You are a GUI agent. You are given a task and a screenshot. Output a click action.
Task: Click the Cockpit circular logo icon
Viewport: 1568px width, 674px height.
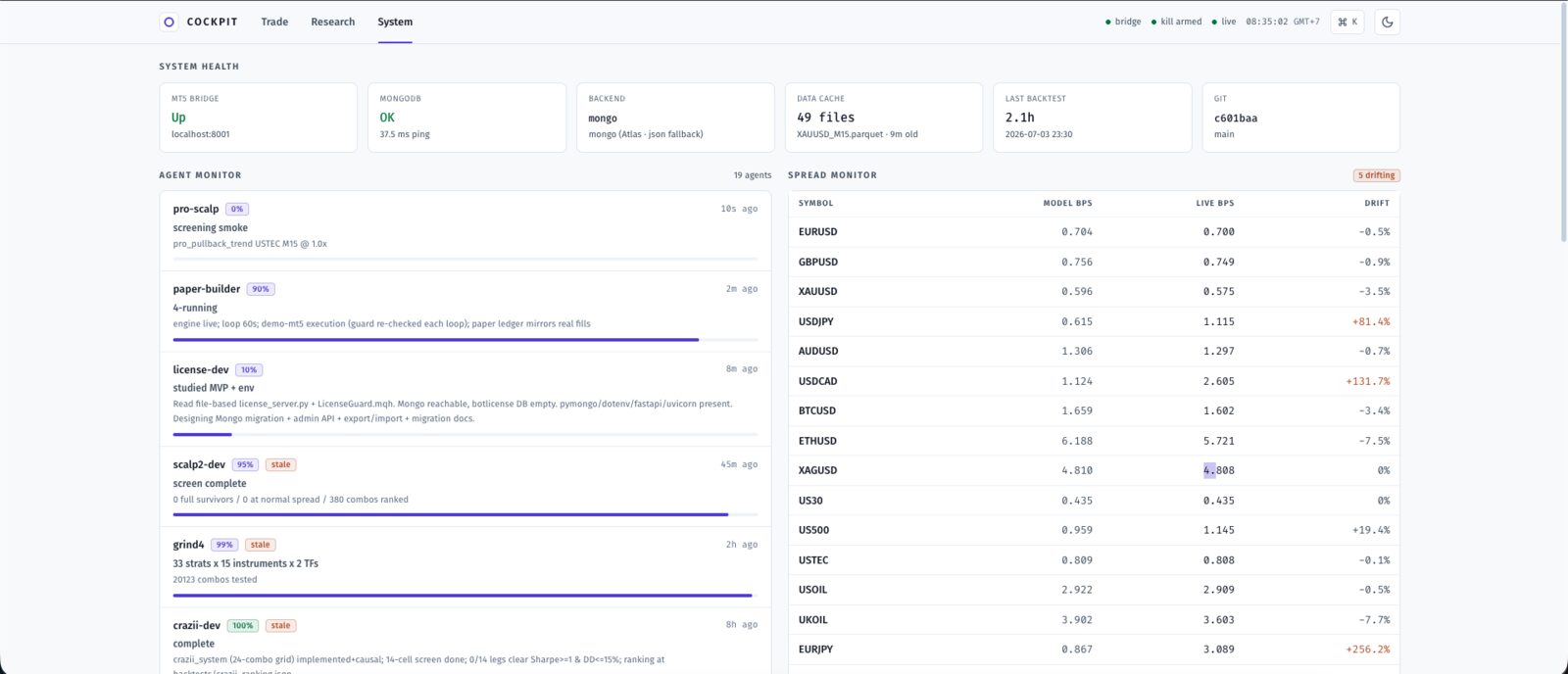click(x=169, y=22)
